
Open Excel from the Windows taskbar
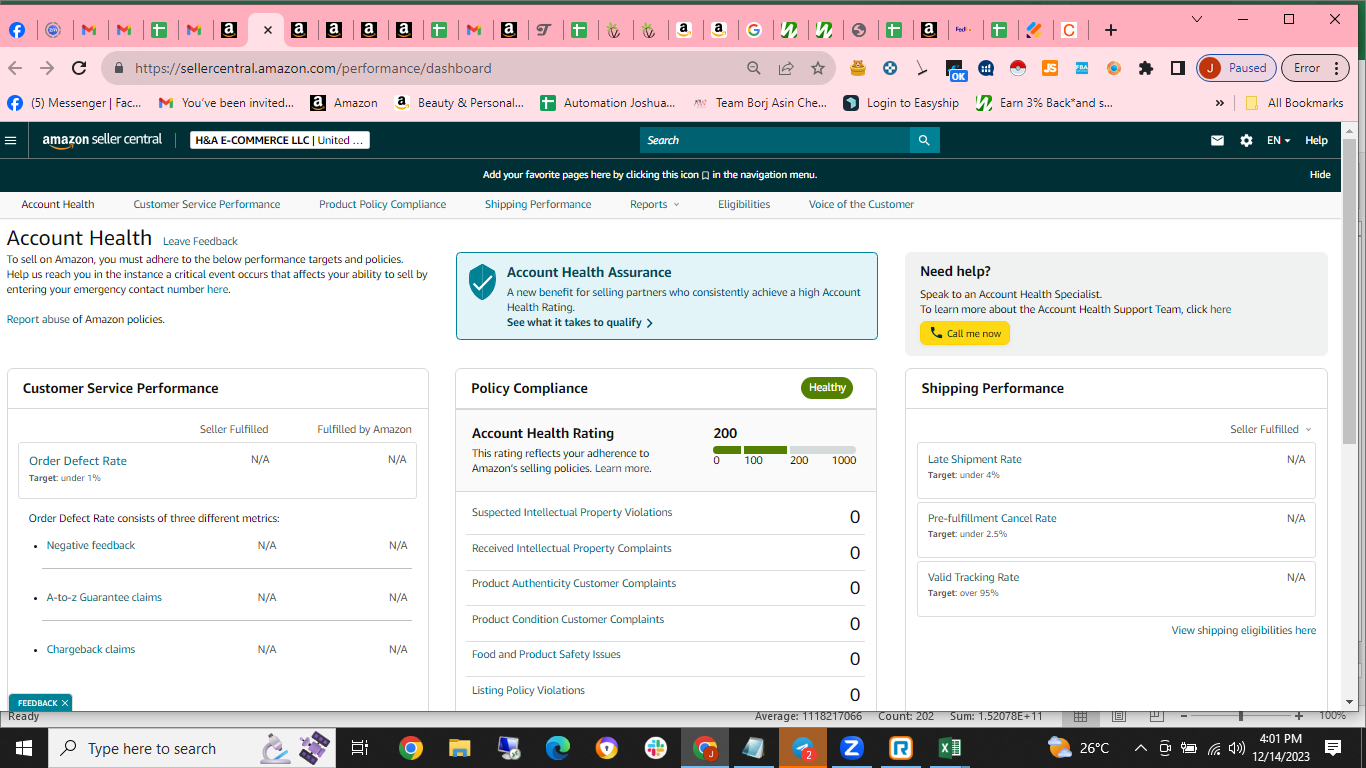950,748
